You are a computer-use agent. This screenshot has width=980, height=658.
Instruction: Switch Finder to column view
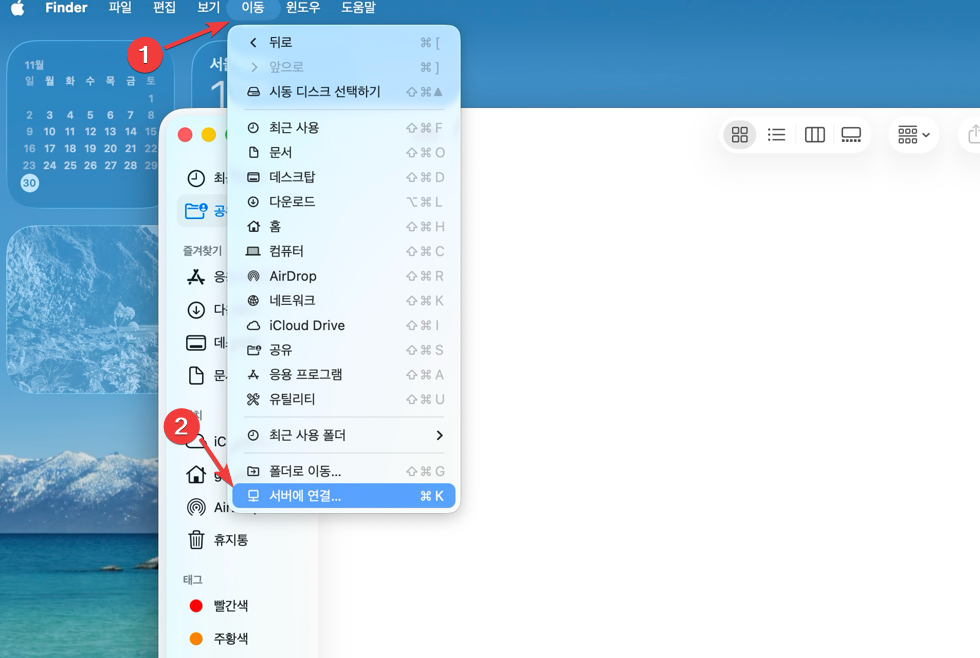point(814,134)
